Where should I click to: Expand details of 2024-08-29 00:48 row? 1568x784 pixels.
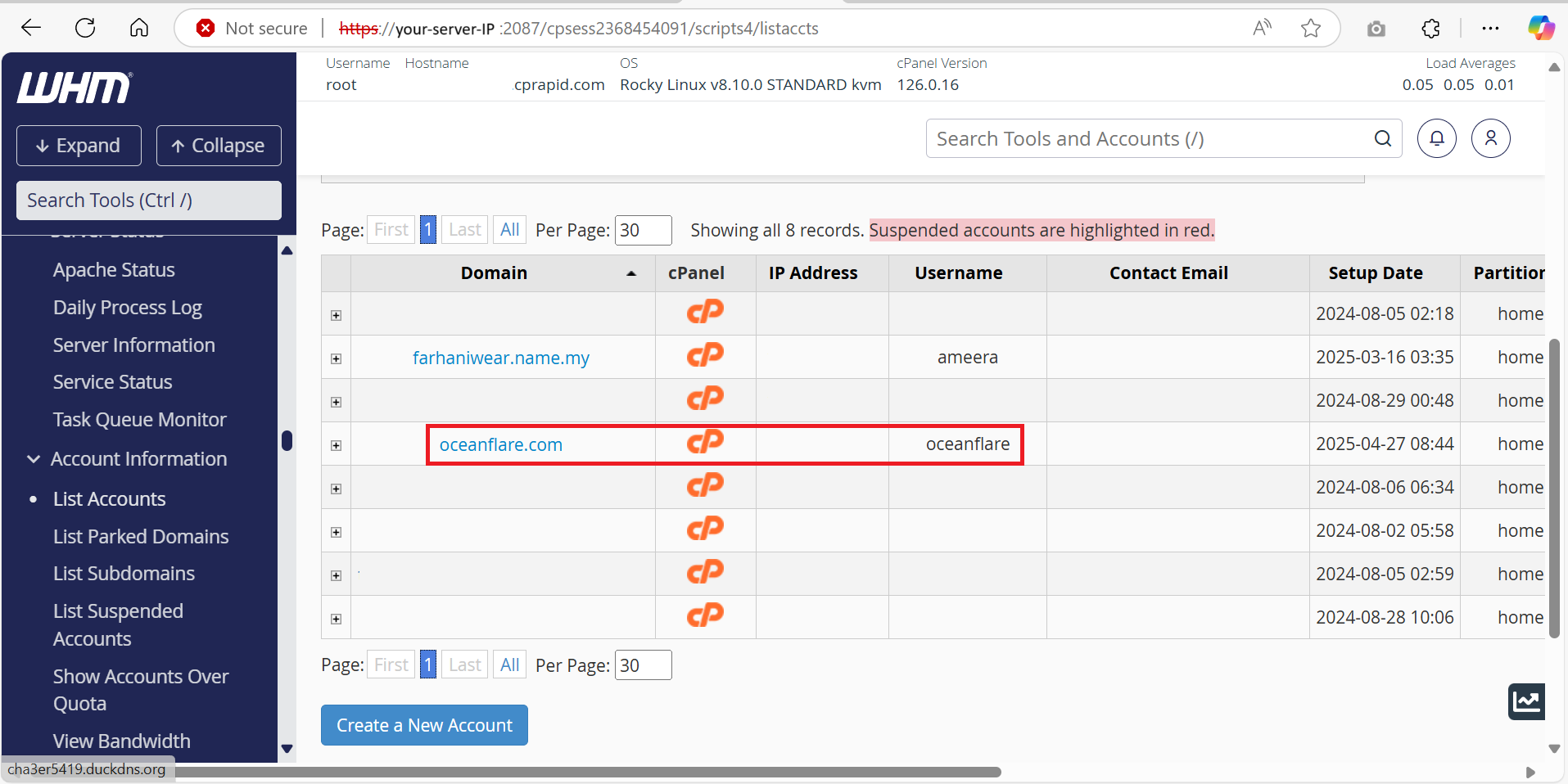pyautogui.click(x=336, y=402)
